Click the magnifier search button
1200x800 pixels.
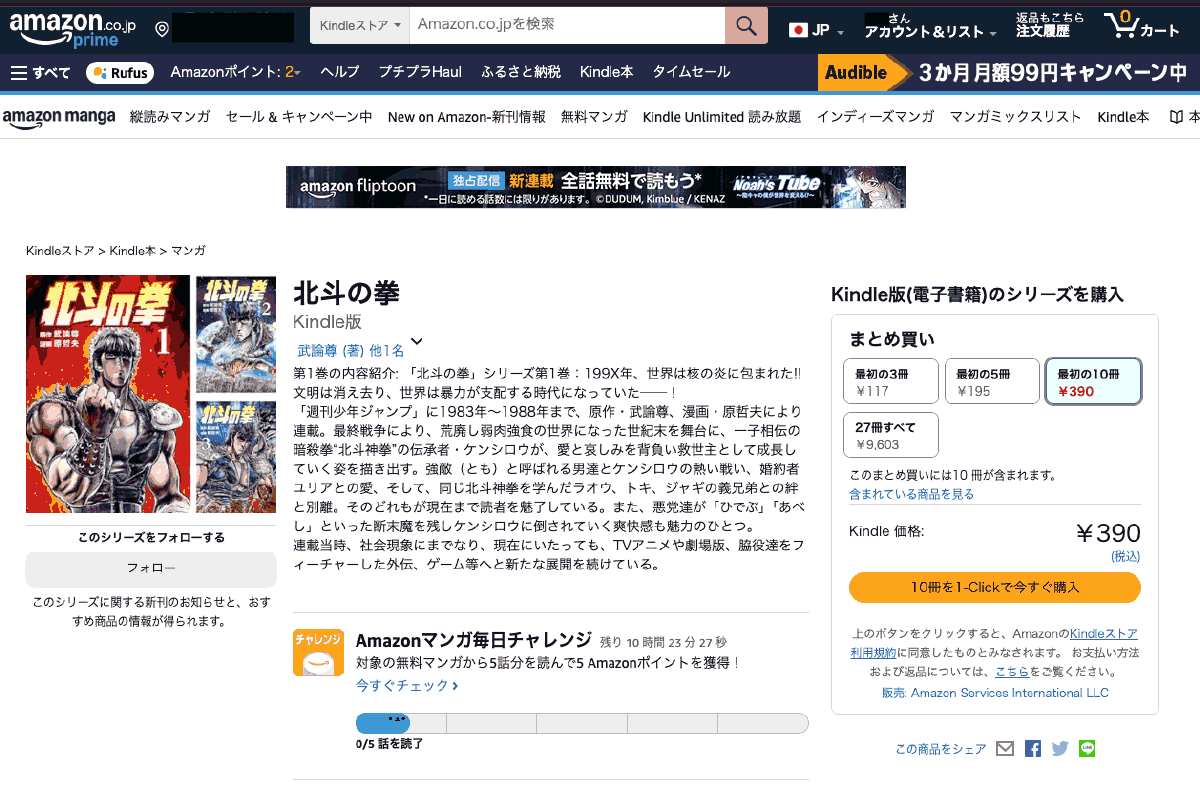[746, 26]
